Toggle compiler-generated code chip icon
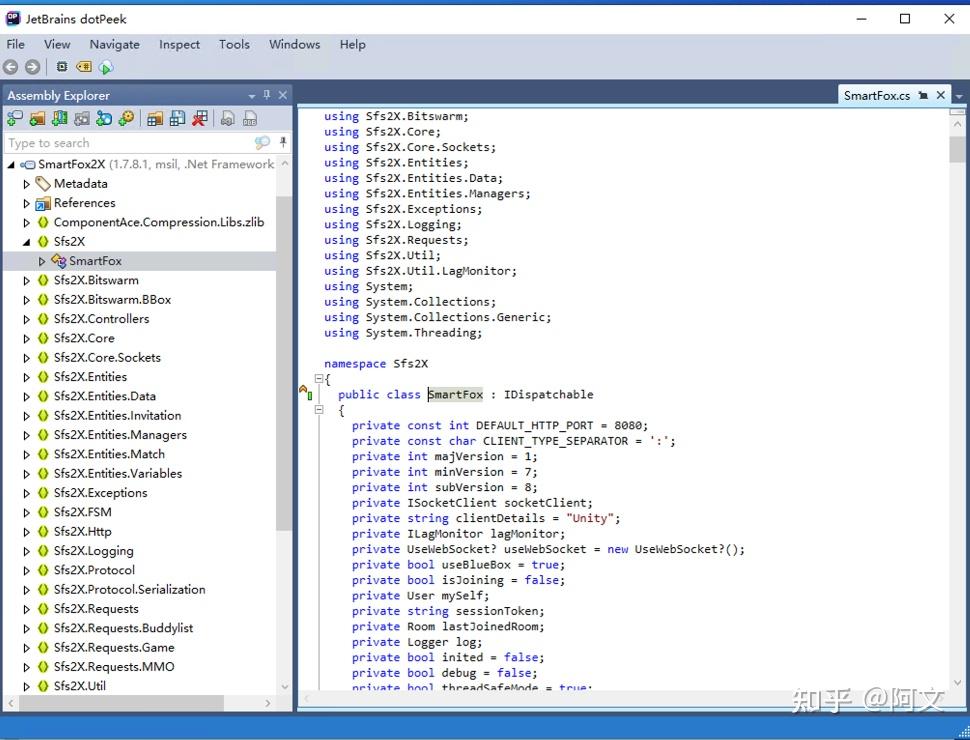Image resolution: width=970 pixels, height=740 pixels. click(x=62, y=66)
